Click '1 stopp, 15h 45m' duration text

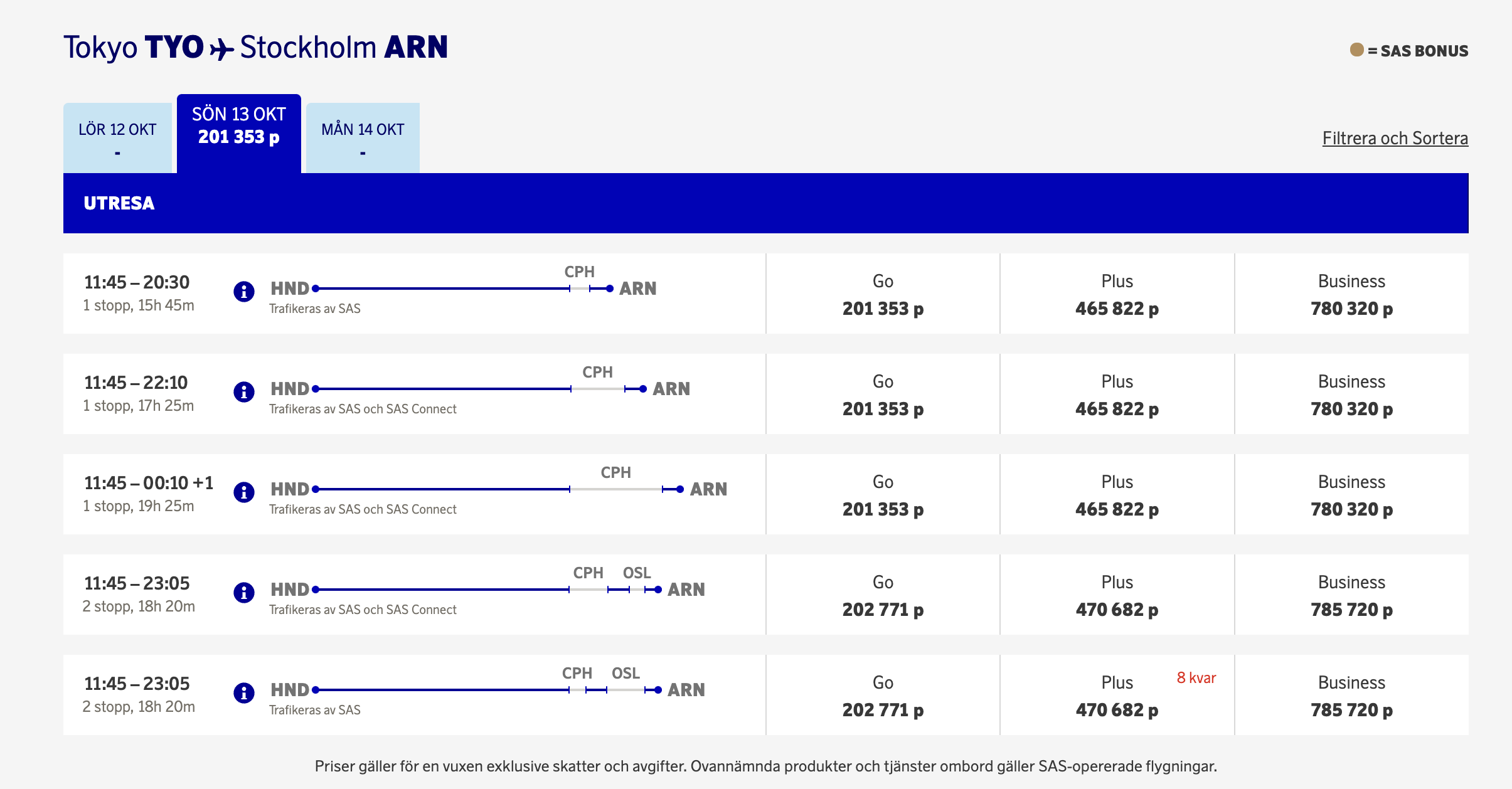[x=139, y=305]
